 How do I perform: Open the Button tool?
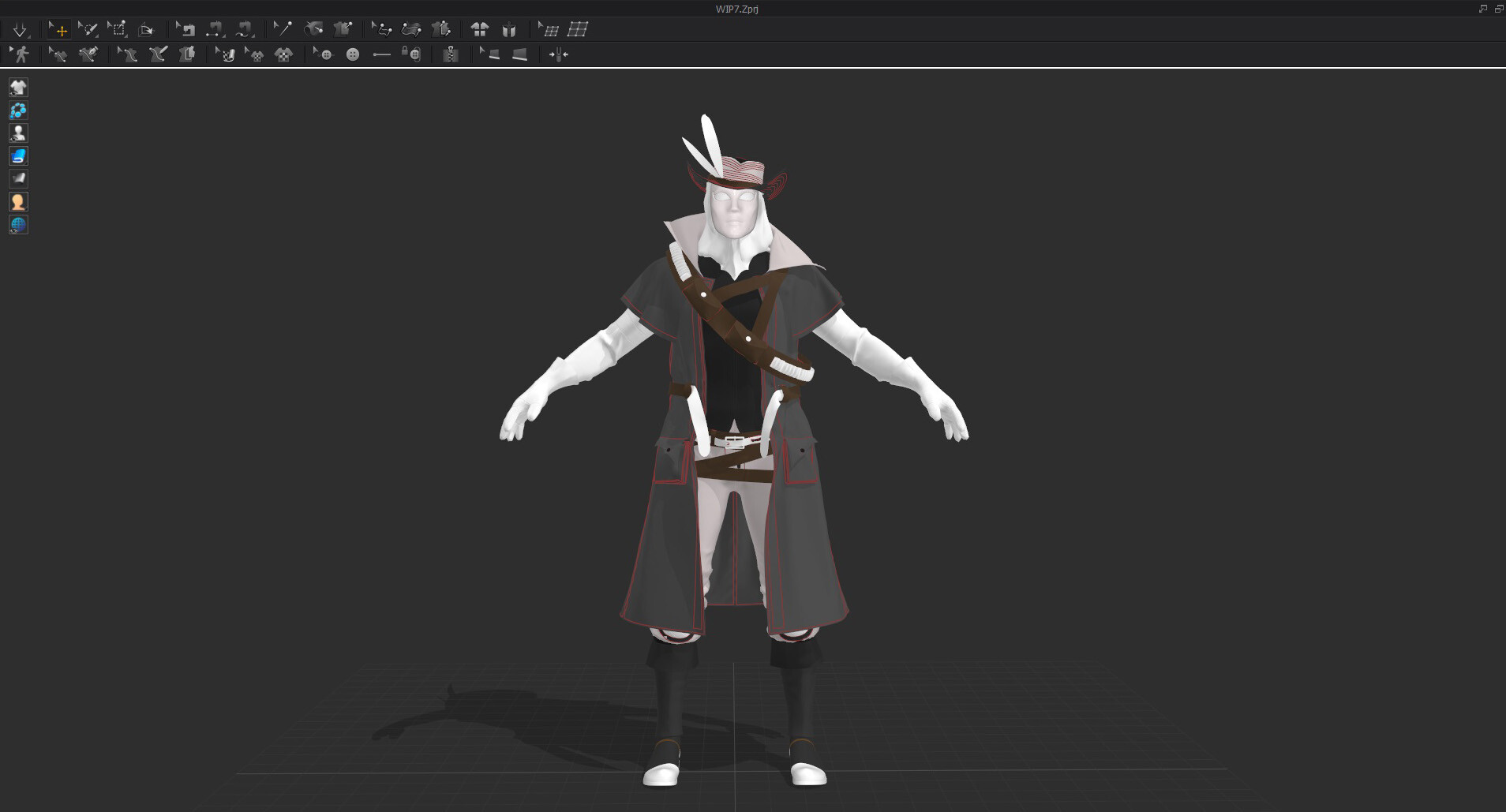353,54
